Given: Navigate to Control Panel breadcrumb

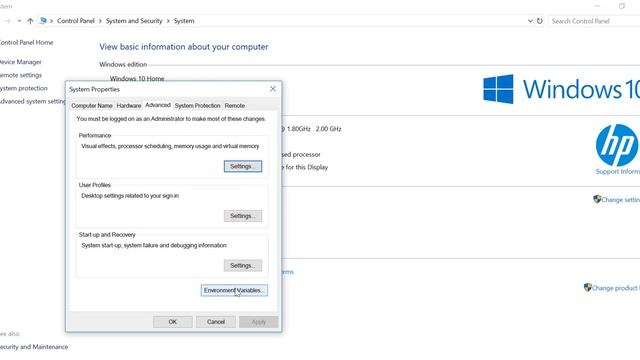Looking at the screenshot, I should coord(76,21).
